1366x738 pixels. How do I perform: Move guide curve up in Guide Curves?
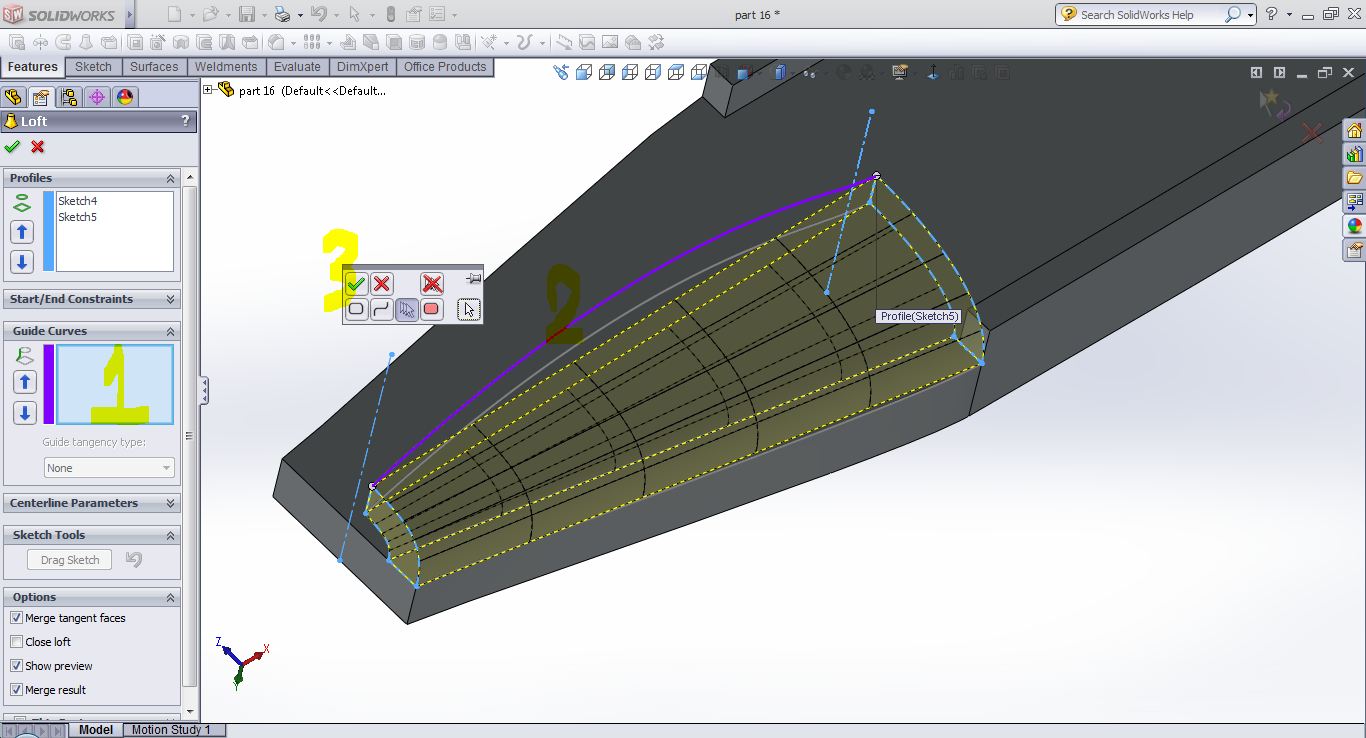click(x=25, y=382)
